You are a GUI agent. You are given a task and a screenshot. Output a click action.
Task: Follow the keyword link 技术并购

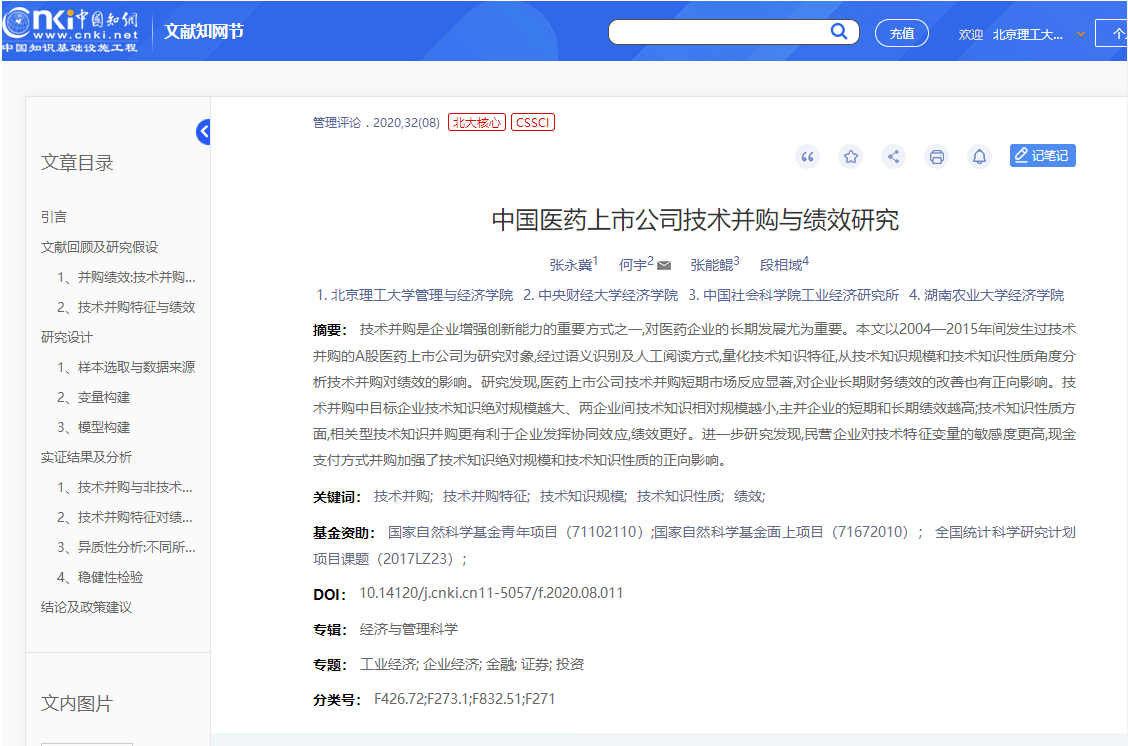(399, 495)
